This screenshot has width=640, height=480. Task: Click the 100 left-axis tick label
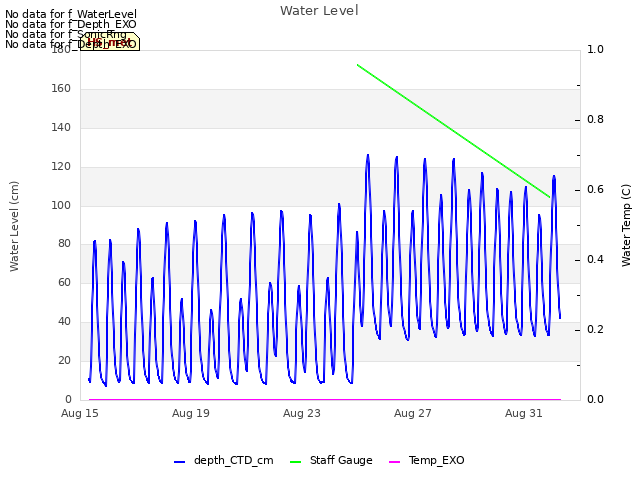pyautogui.click(x=61, y=205)
